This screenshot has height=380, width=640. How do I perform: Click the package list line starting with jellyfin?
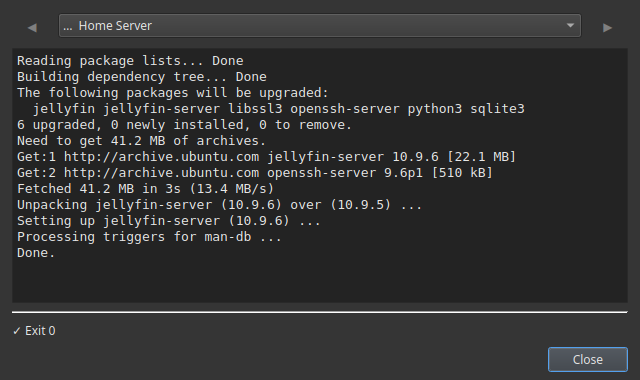click(x=278, y=109)
